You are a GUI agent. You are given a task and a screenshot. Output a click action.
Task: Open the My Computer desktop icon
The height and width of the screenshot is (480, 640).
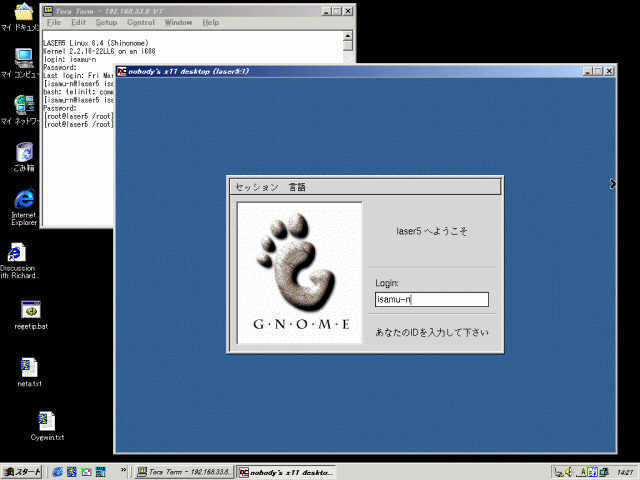(24, 58)
